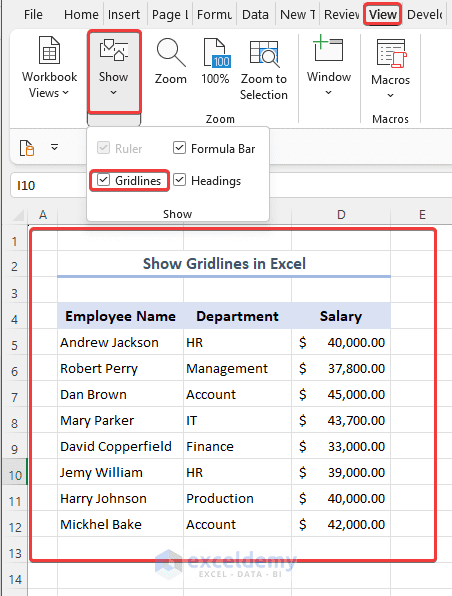
Task: Select the Mickhel Bake cell
Action: coord(121,524)
